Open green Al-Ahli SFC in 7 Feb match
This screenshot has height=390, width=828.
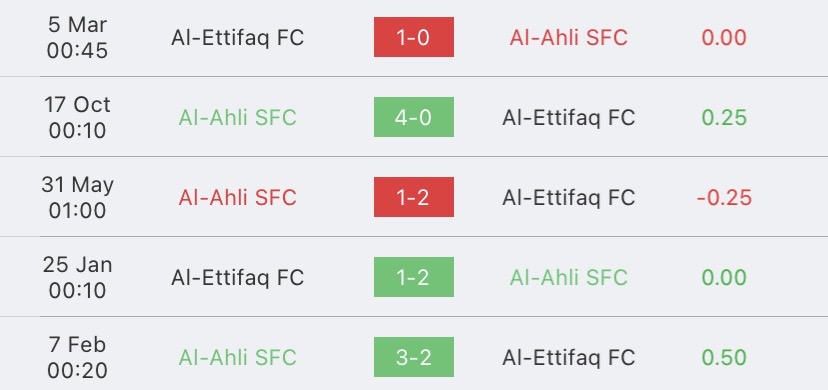coord(238,358)
